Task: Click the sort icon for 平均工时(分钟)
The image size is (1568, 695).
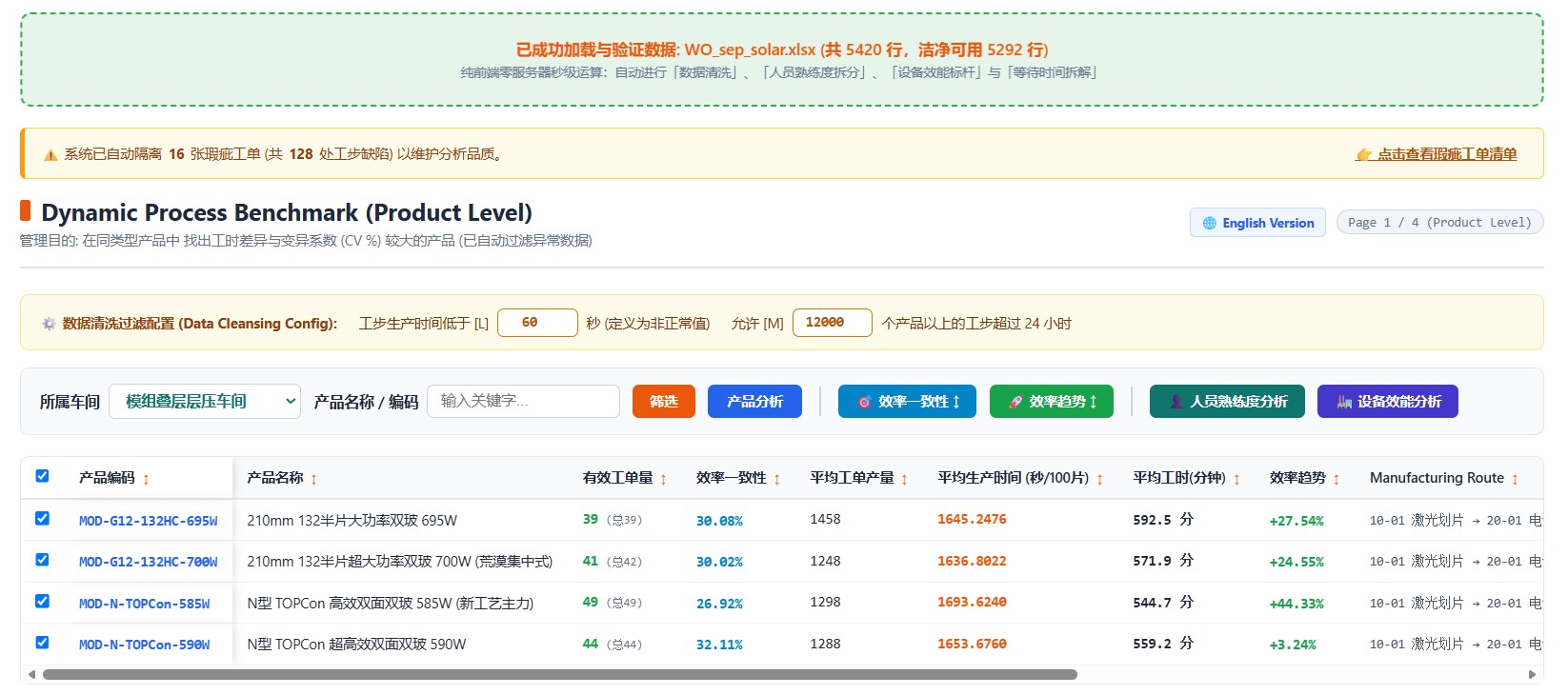Action: (x=1236, y=479)
